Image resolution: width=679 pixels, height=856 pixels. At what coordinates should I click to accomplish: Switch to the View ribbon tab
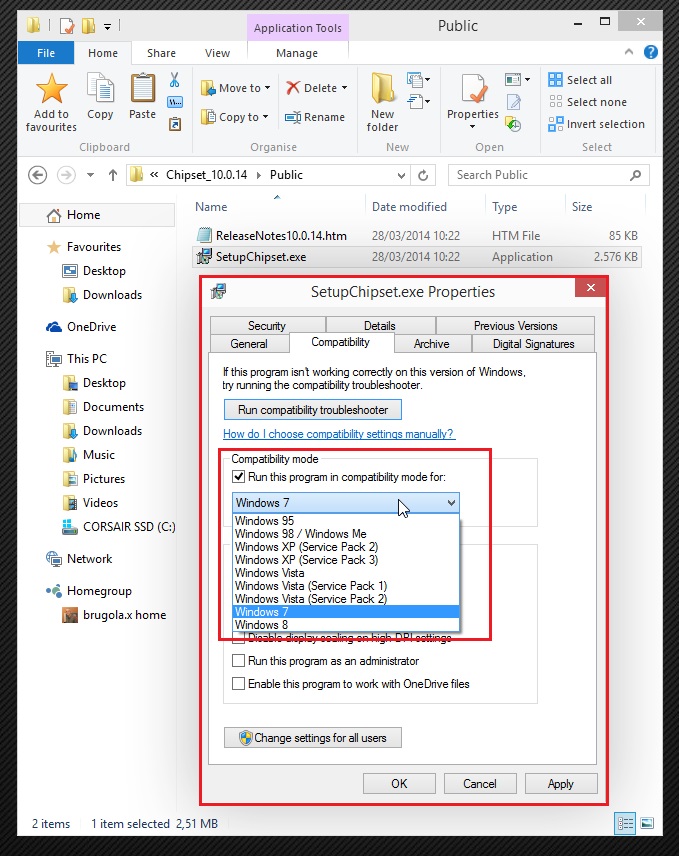(x=217, y=53)
